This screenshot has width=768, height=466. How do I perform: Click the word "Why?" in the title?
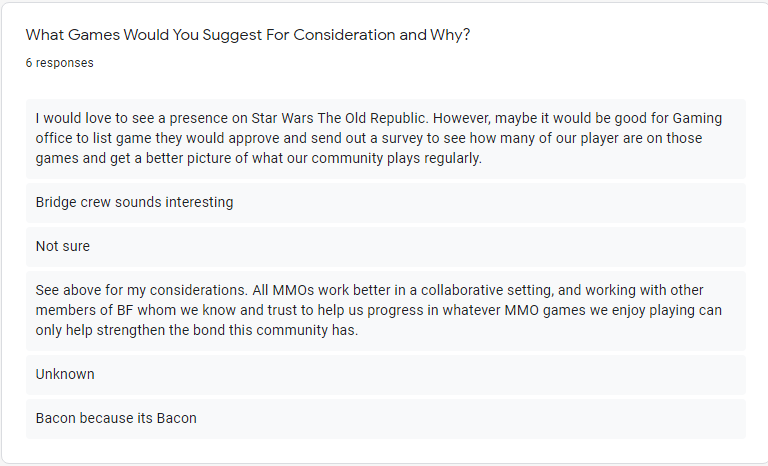point(450,35)
